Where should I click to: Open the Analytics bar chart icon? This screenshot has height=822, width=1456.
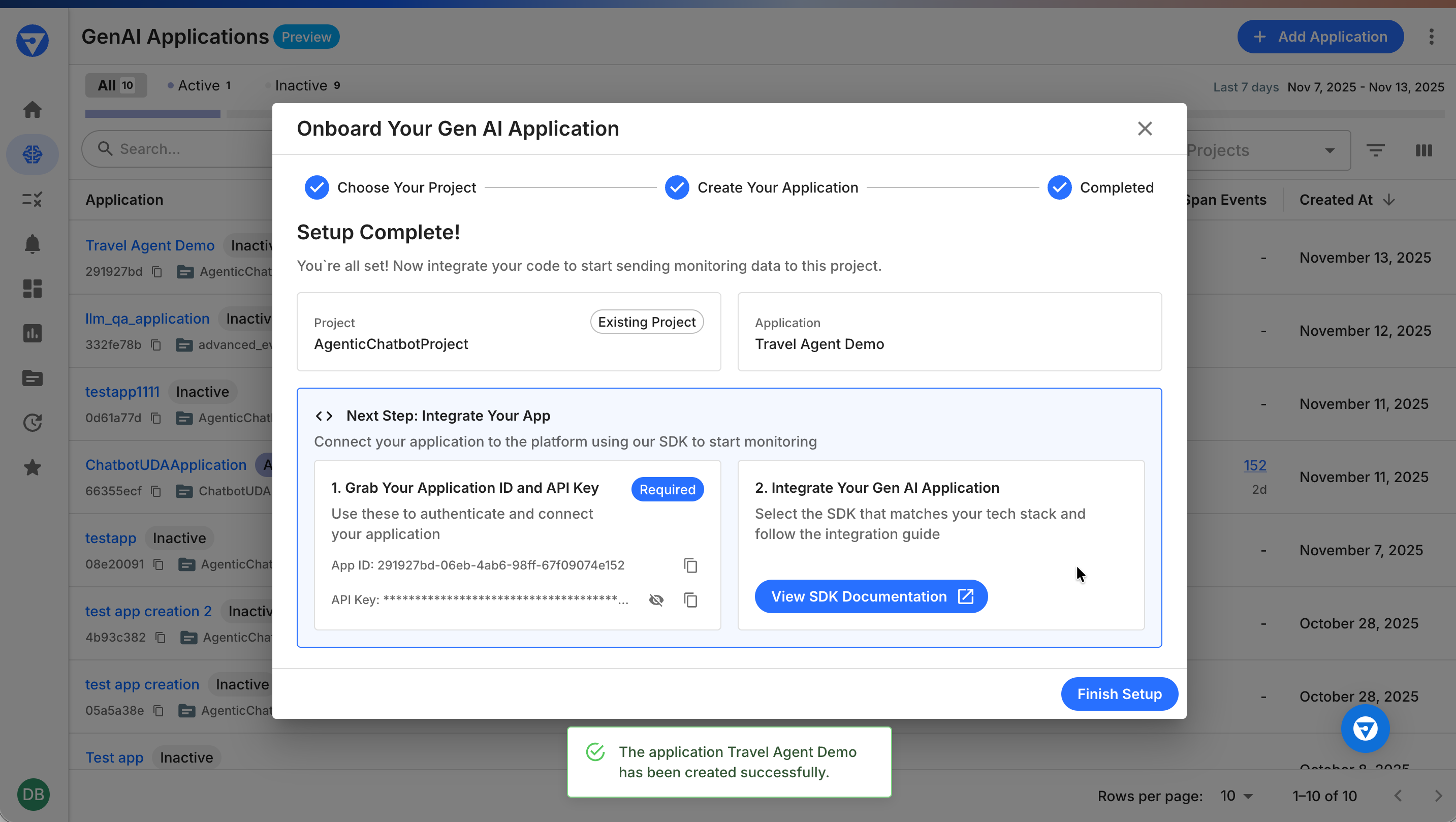32,334
